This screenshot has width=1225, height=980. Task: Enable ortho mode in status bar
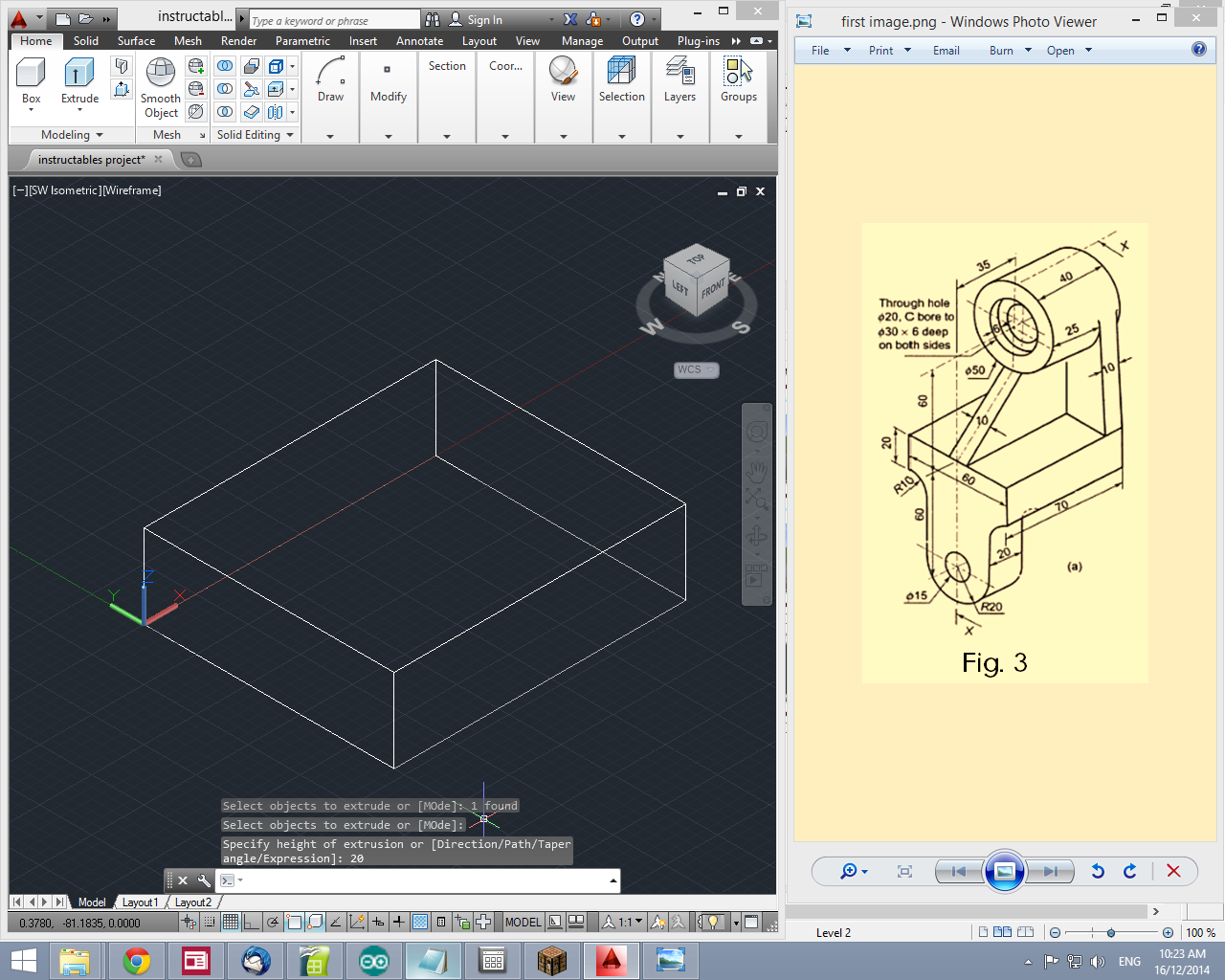(250, 922)
